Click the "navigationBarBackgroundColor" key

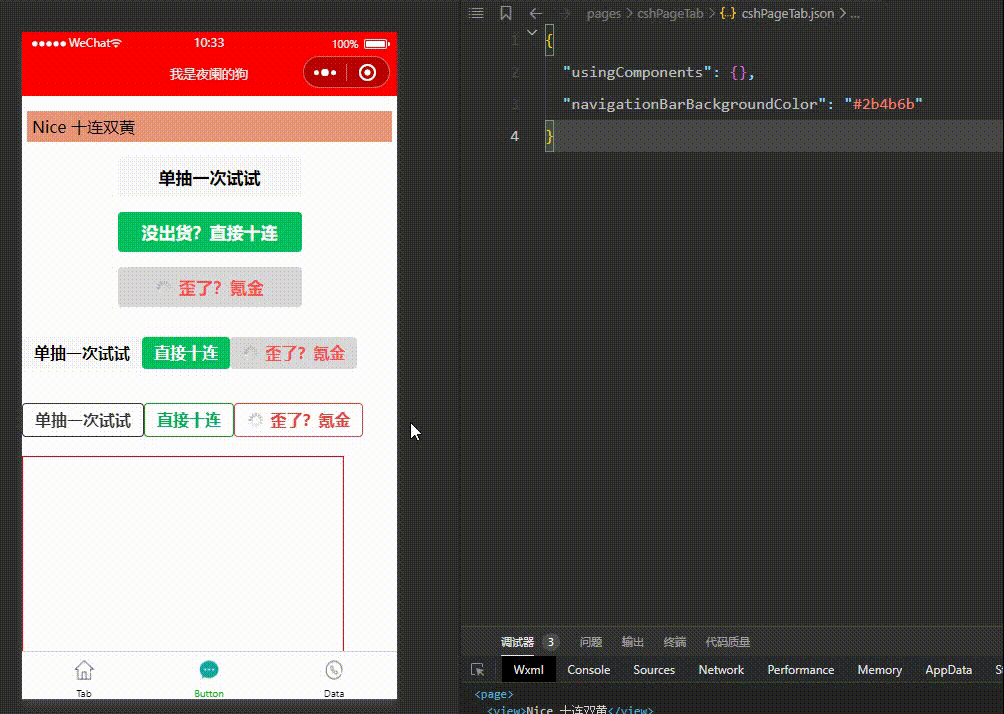pyautogui.click(x=694, y=104)
